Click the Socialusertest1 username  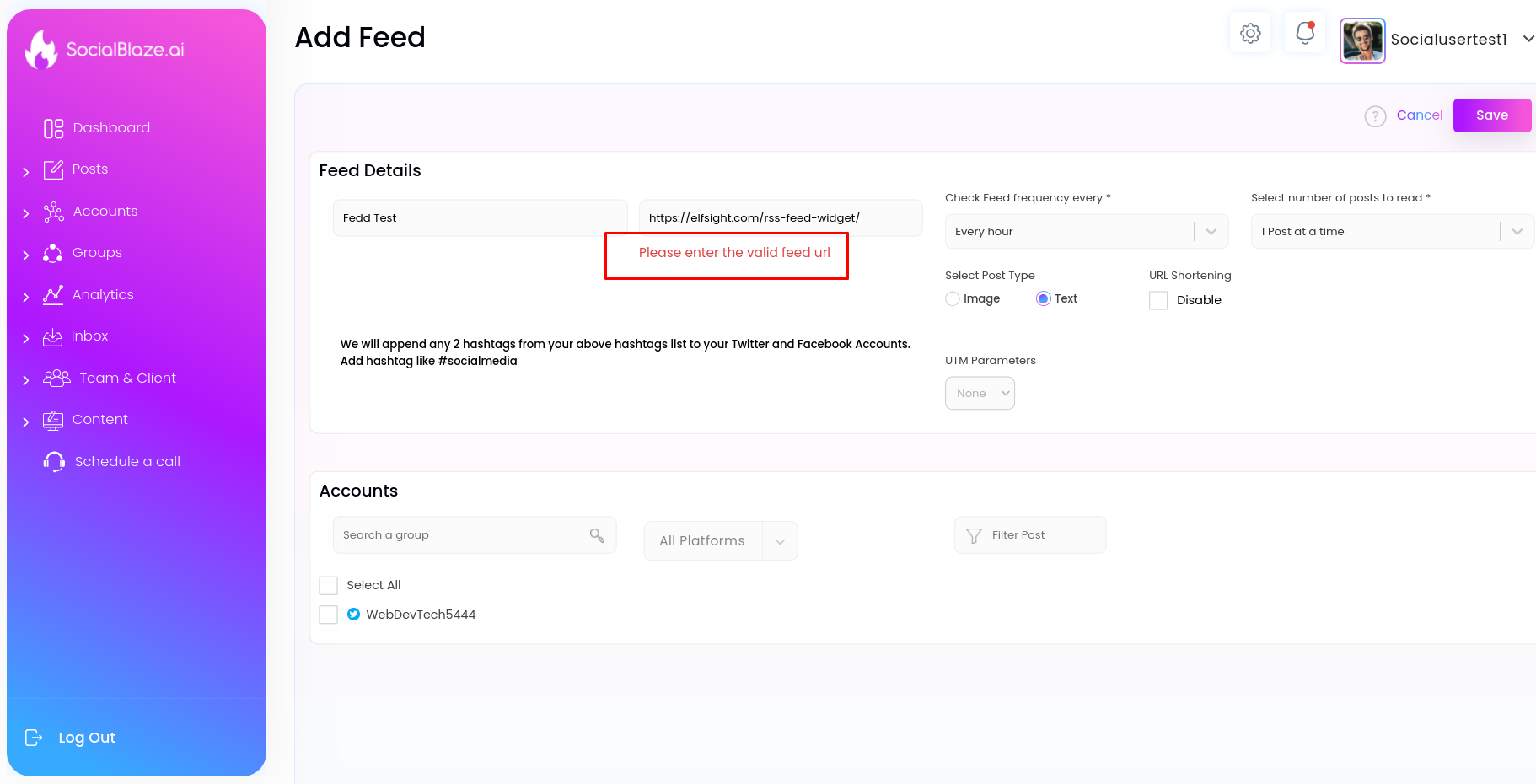pos(1448,40)
